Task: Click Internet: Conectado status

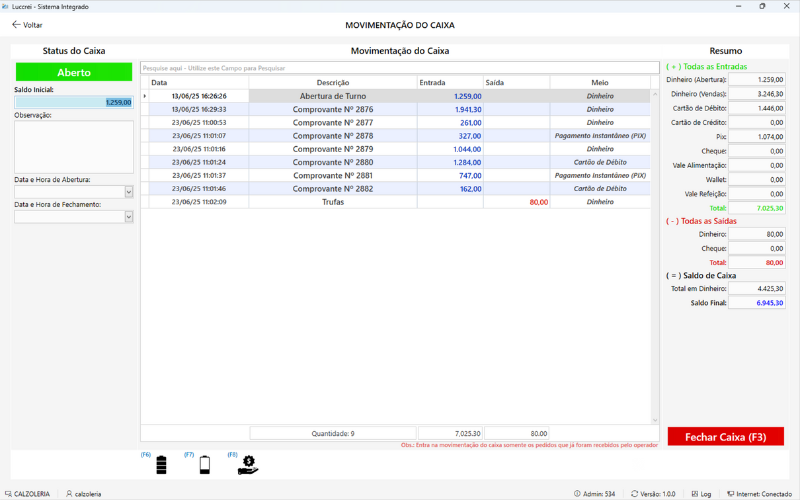Action: [760, 494]
